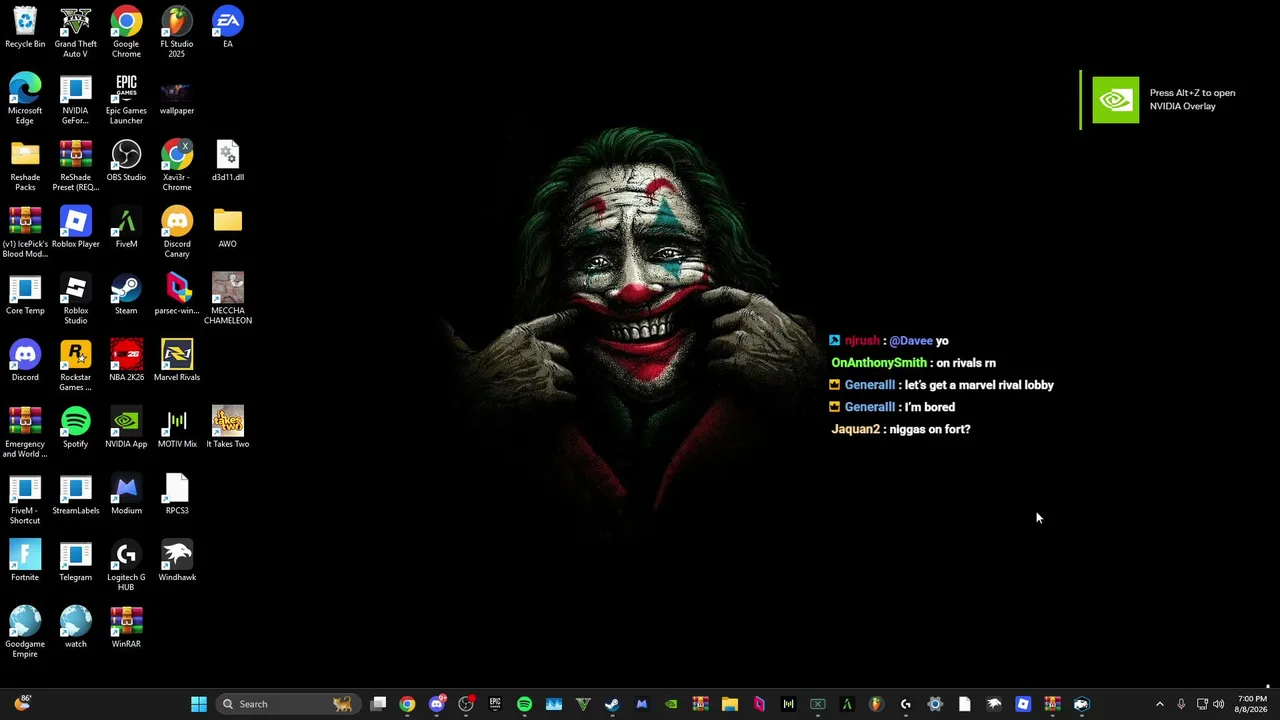Select the MOTIV Mix desktop shortcut
The height and width of the screenshot is (720, 1280).
point(177,428)
